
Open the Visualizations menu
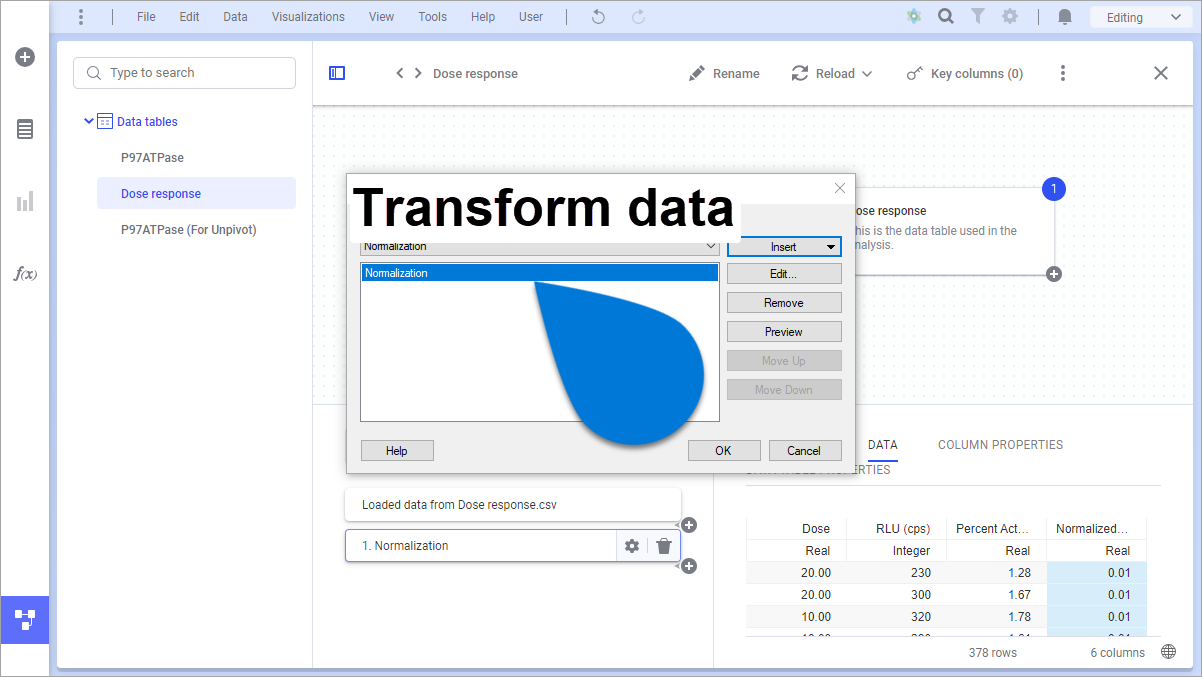click(308, 17)
